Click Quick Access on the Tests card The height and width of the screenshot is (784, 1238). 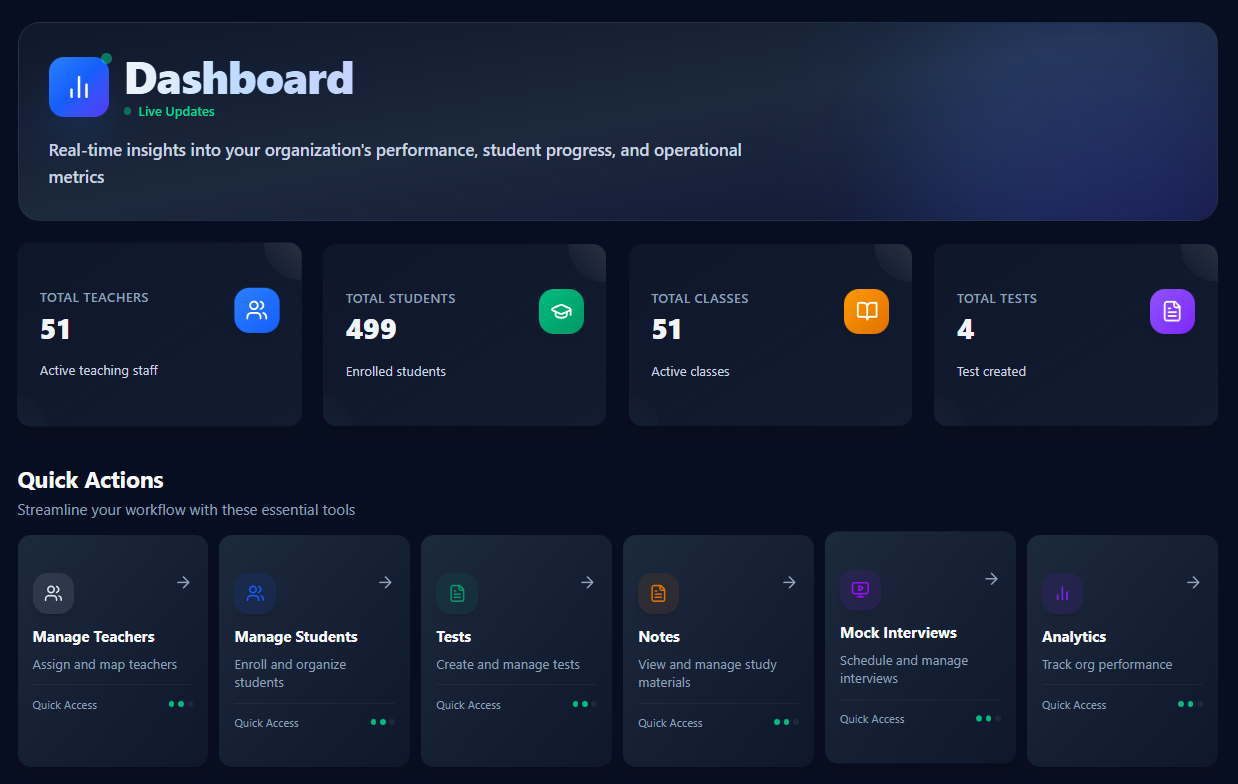[x=468, y=704]
